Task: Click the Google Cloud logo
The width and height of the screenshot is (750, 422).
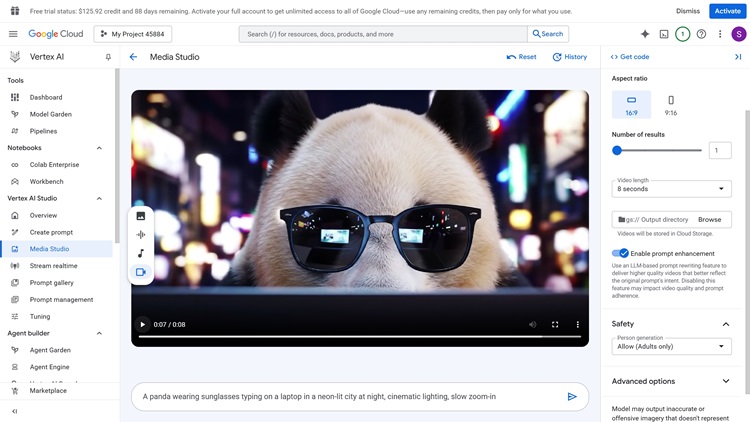Action: [x=55, y=34]
